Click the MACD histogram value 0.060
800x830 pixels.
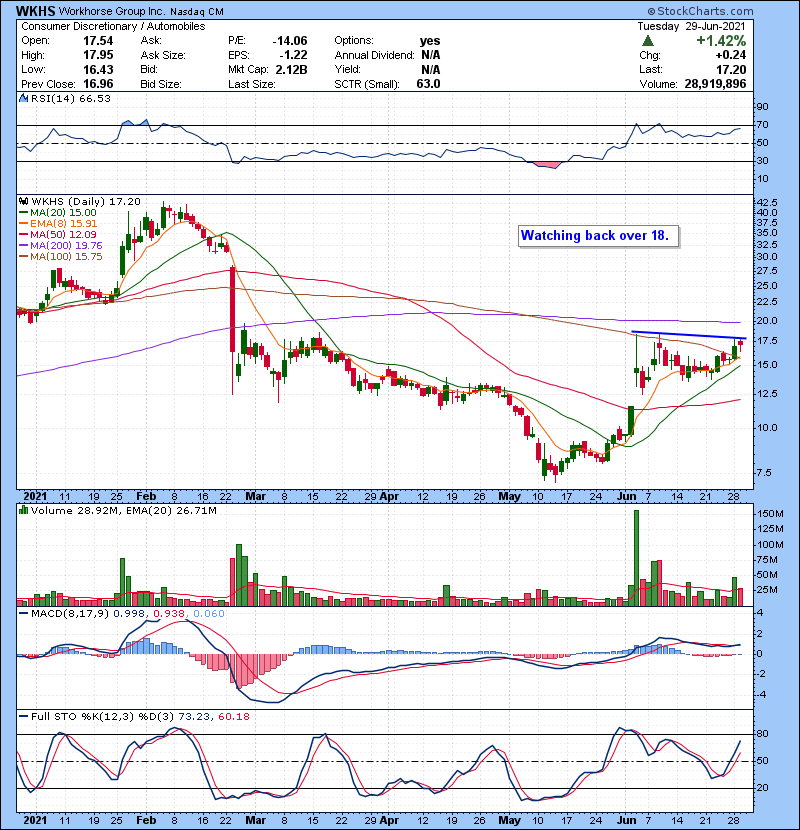coord(209,614)
